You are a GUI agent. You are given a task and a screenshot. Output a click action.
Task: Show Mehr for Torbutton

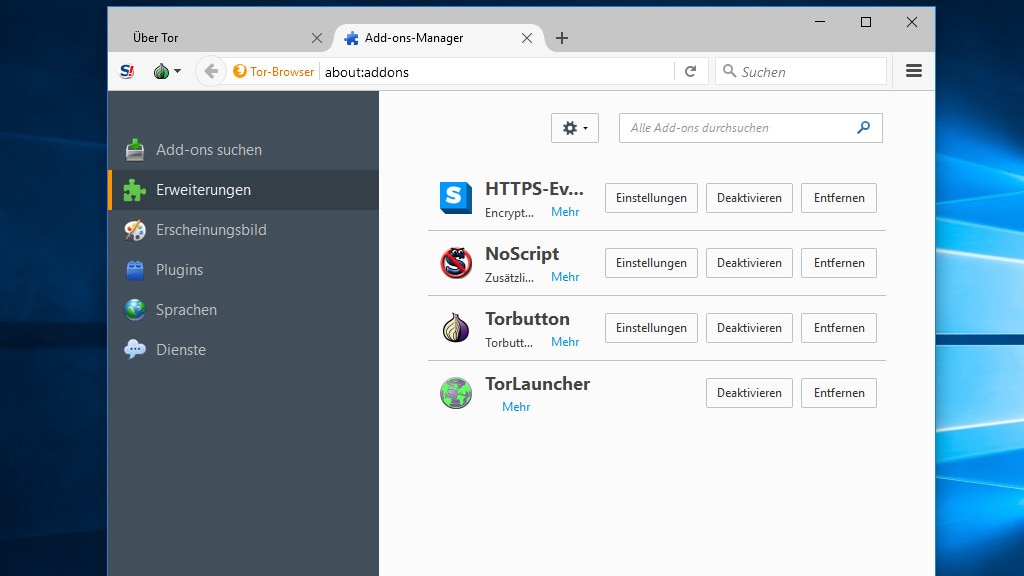tap(565, 342)
